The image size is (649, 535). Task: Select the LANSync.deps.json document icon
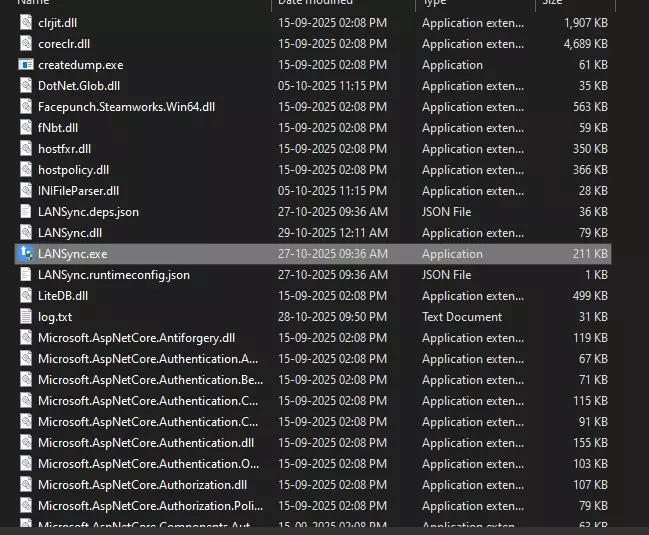pos(26,211)
